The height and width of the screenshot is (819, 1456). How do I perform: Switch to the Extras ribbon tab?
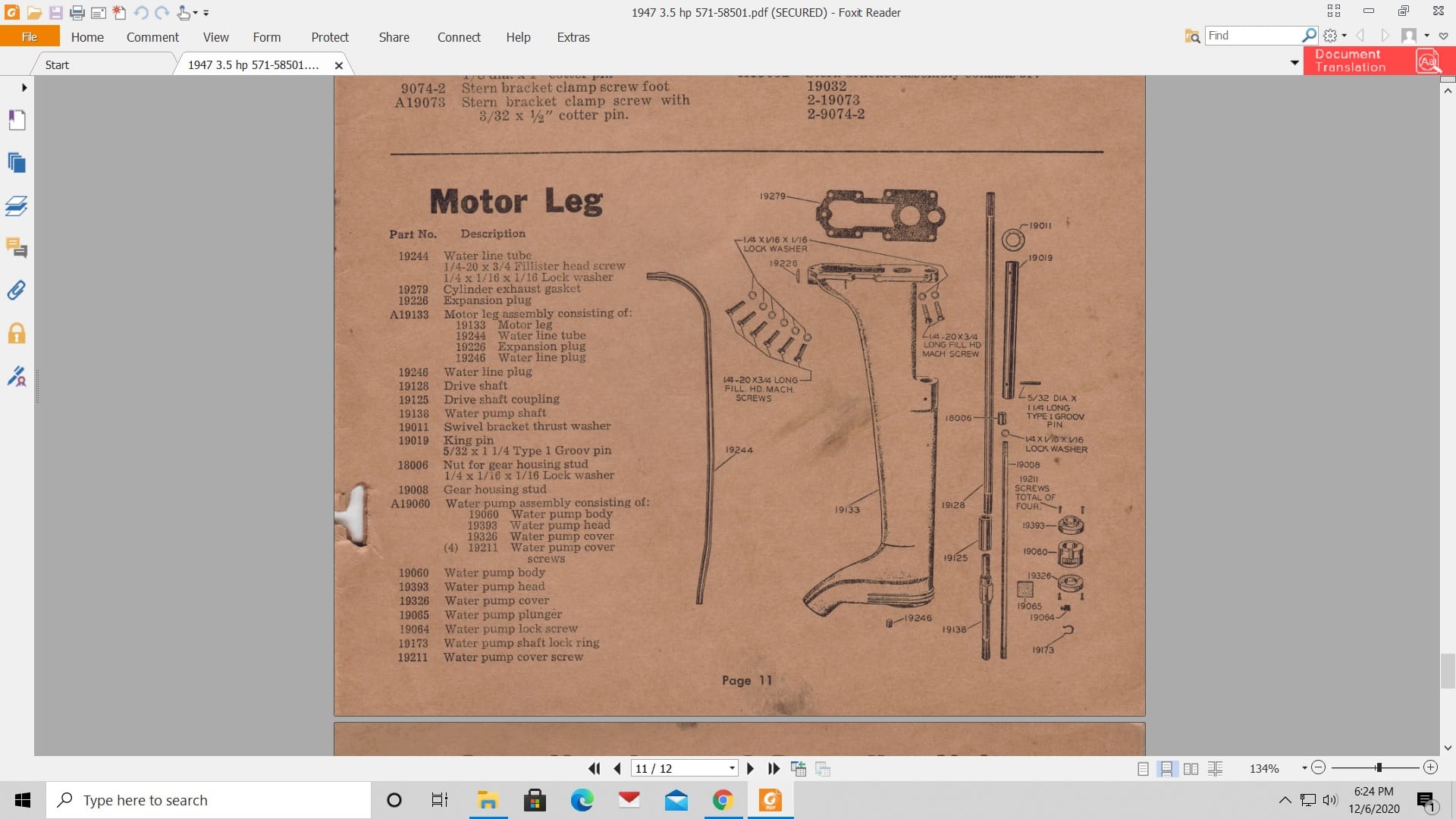pyautogui.click(x=573, y=36)
